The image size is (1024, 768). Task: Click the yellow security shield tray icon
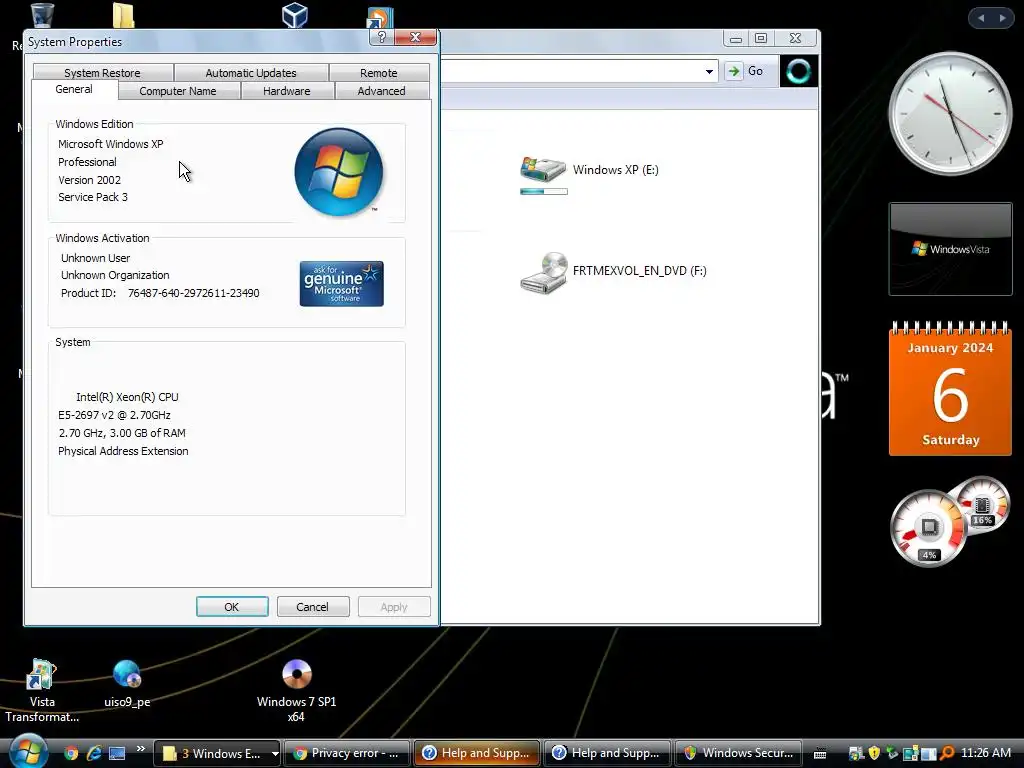[874, 754]
